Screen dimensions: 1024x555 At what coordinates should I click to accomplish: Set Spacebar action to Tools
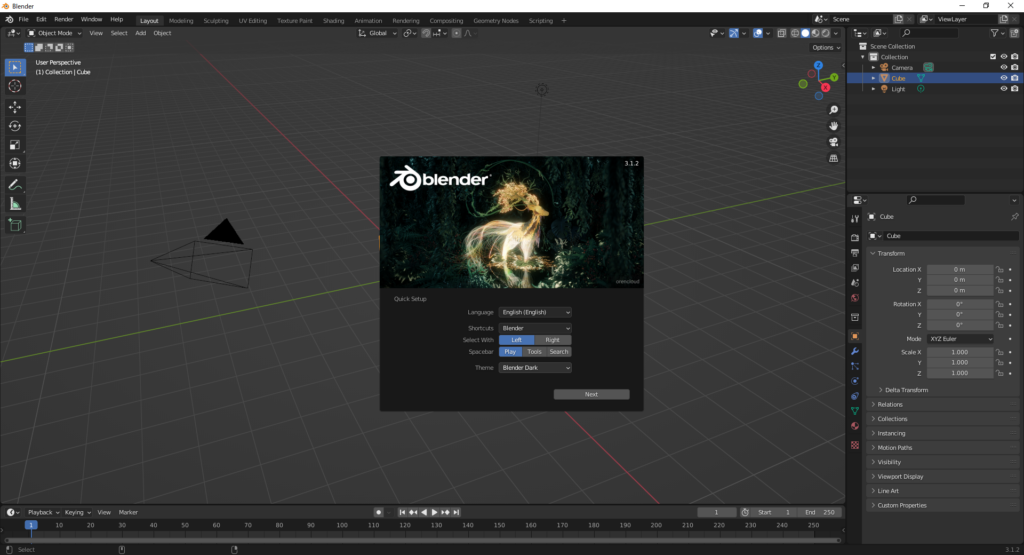point(534,351)
